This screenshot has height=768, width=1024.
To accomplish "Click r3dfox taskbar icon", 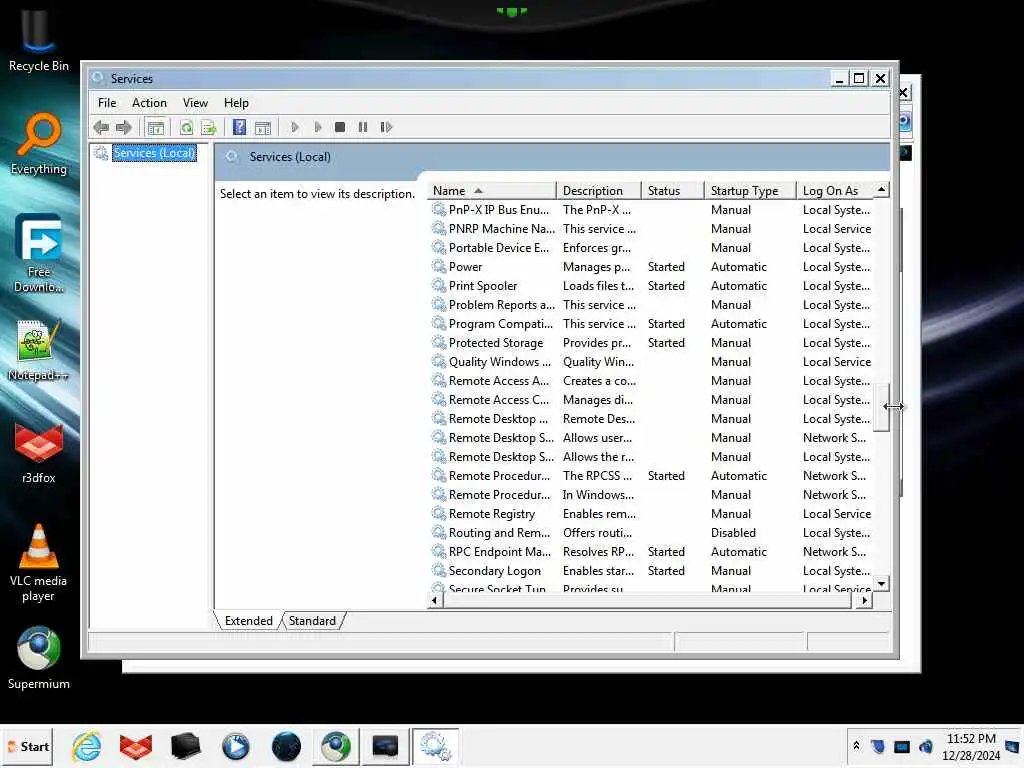I will pos(136,746).
